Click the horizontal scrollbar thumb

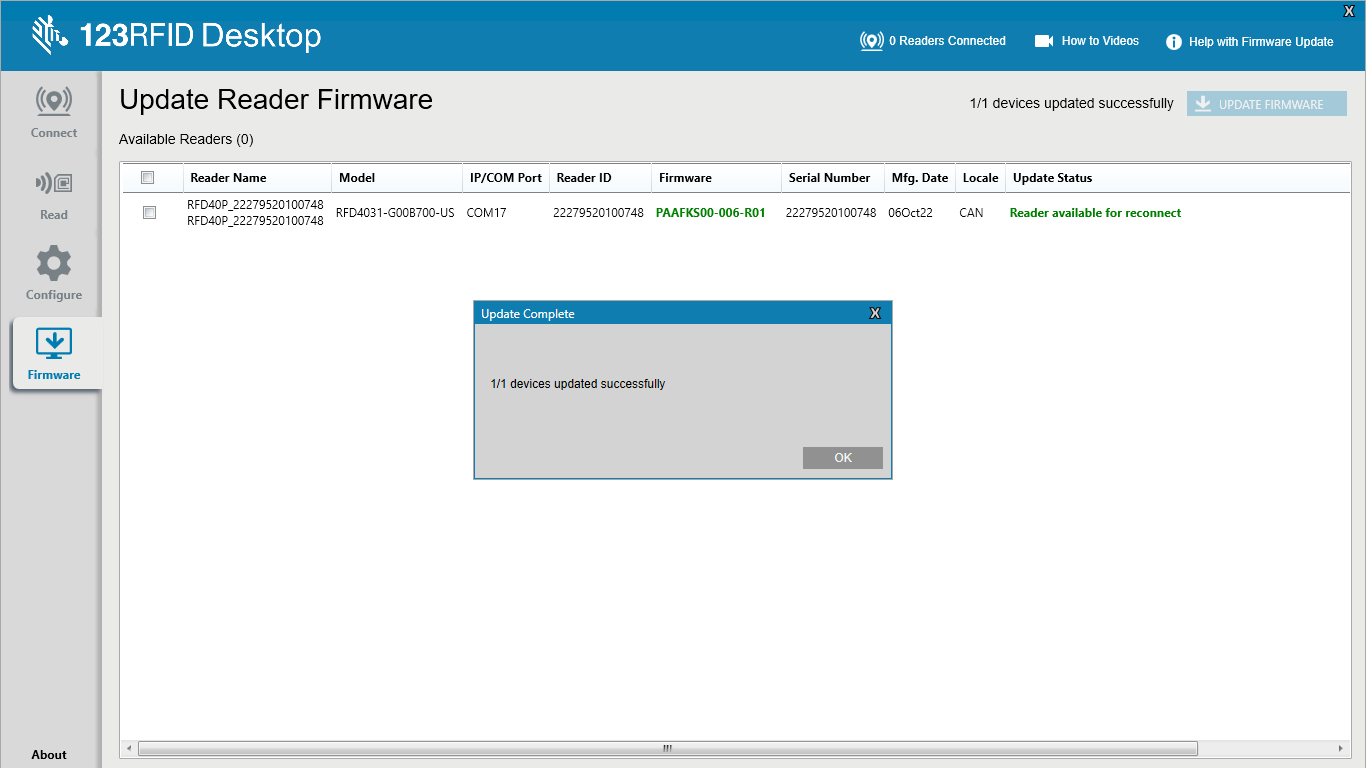pyautogui.click(x=667, y=748)
